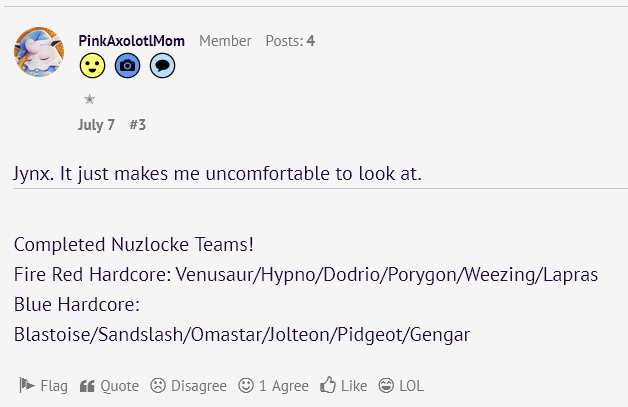Viewport: 628px width, 407px height.
Task: Like the post about Jynx
Action: 344,385
